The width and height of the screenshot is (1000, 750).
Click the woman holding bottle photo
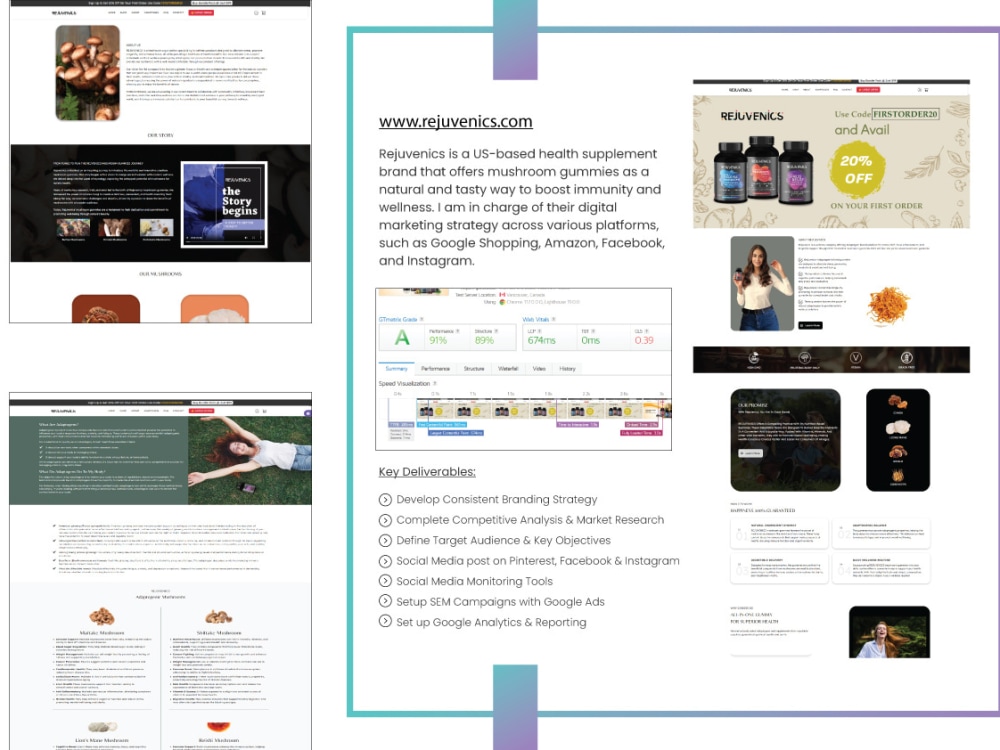pyautogui.click(x=762, y=283)
